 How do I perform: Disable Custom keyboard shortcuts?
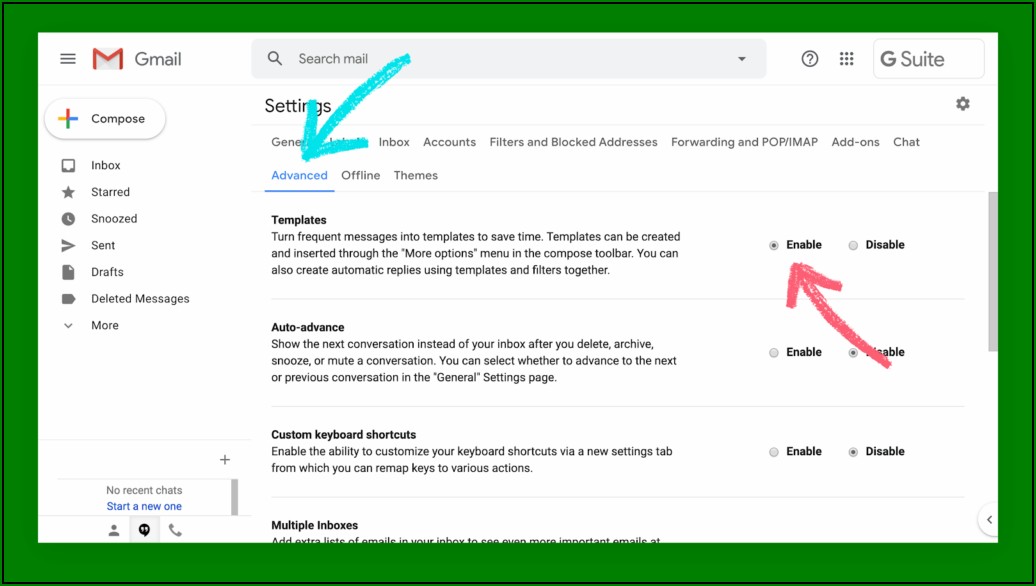853,452
